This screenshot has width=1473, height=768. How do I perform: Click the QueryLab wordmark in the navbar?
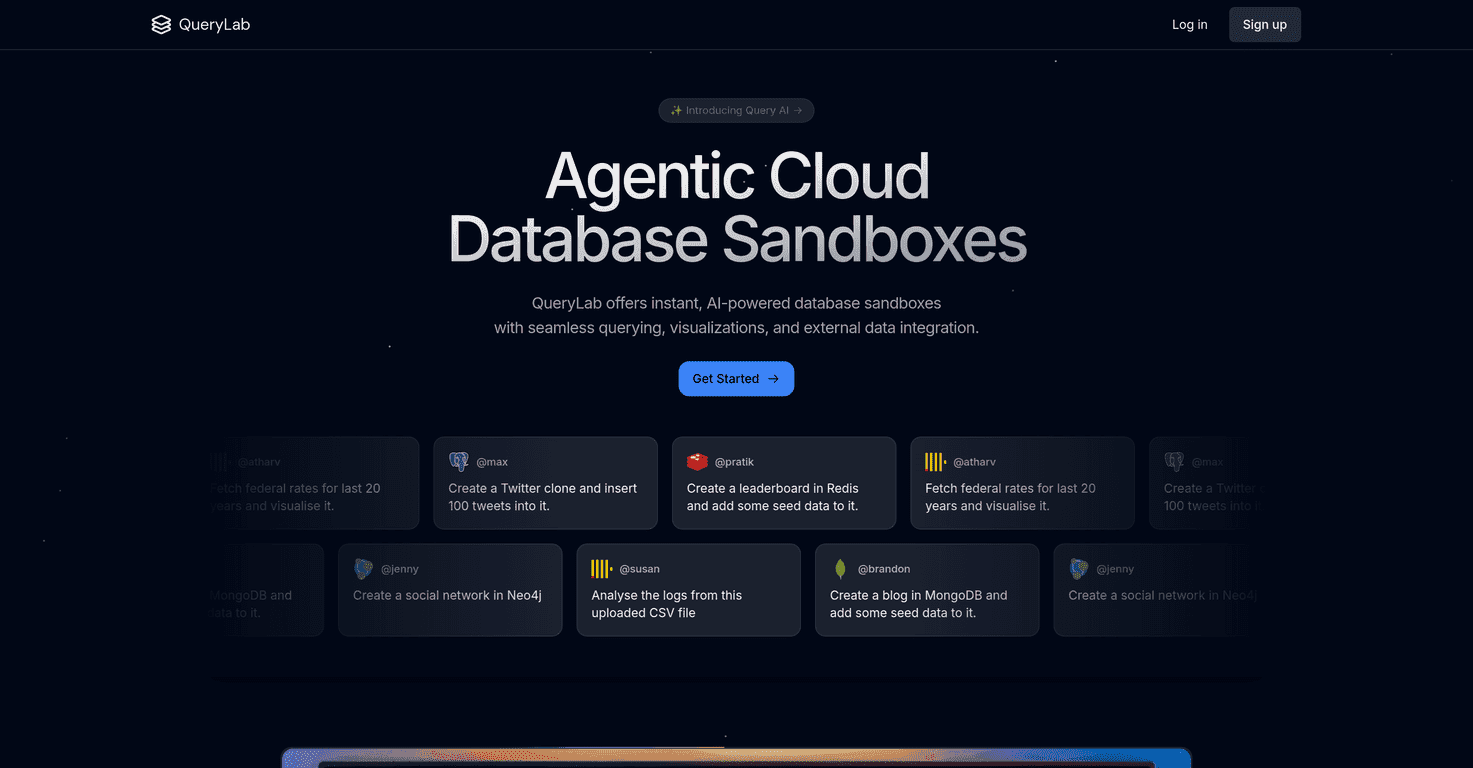click(x=212, y=24)
